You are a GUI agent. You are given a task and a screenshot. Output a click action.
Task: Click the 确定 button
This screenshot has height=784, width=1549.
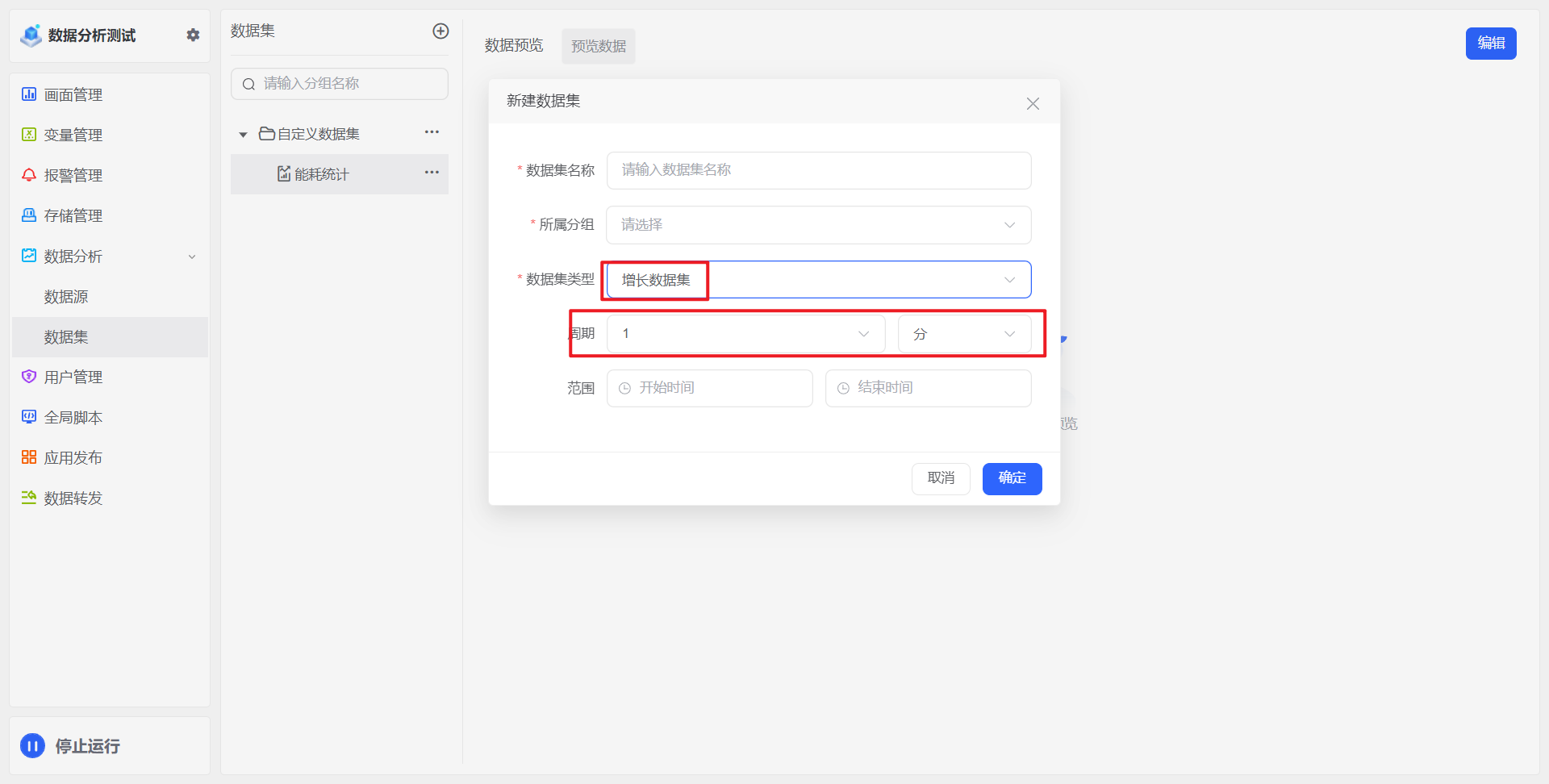coord(1012,478)
